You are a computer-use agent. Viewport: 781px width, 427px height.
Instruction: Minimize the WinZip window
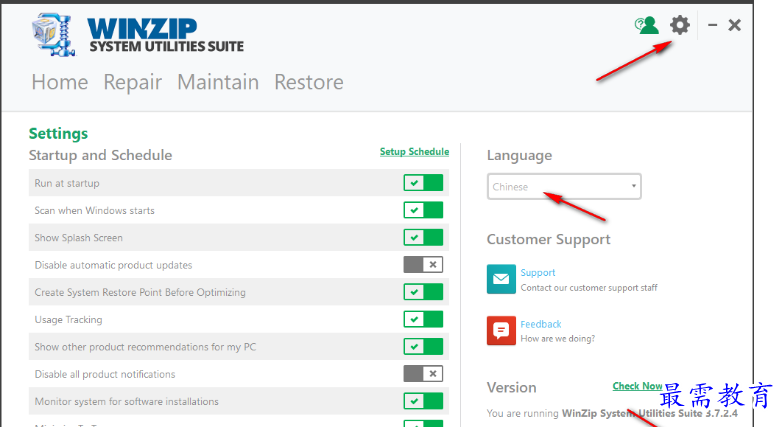point(713,25)
